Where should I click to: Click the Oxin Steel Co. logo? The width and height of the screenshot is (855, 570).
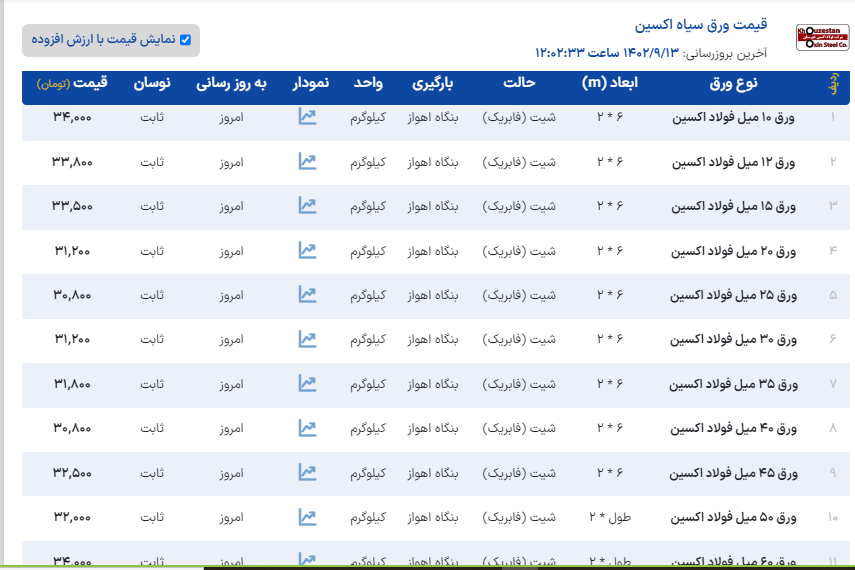[821, 38]
